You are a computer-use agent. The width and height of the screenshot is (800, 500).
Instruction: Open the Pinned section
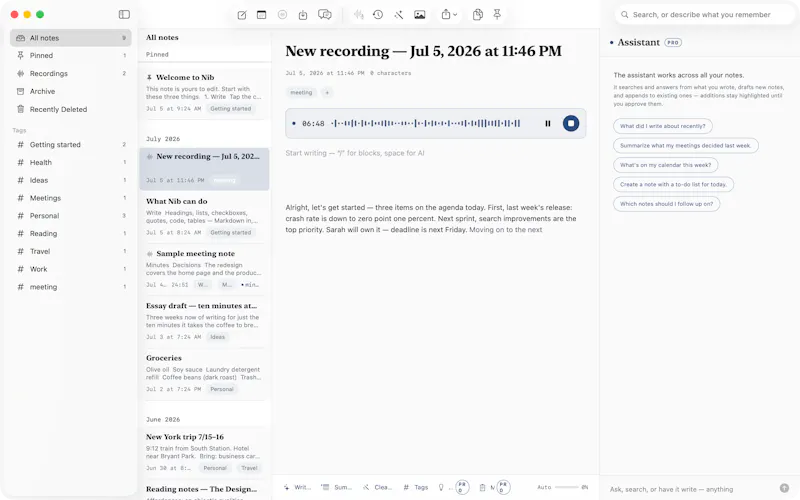pos(71,56)
